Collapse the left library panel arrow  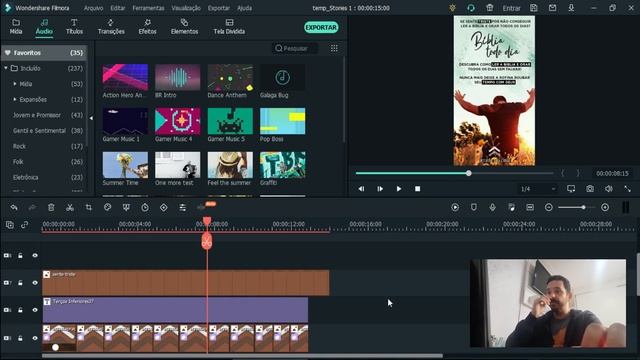click(x=91, y=118)
